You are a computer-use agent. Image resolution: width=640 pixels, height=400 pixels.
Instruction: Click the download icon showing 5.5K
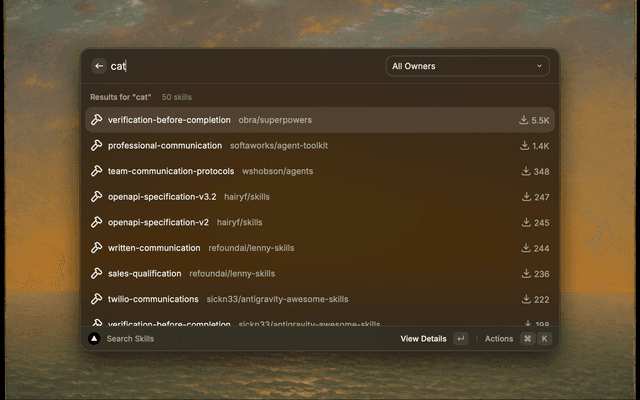(x=523, y=120)
